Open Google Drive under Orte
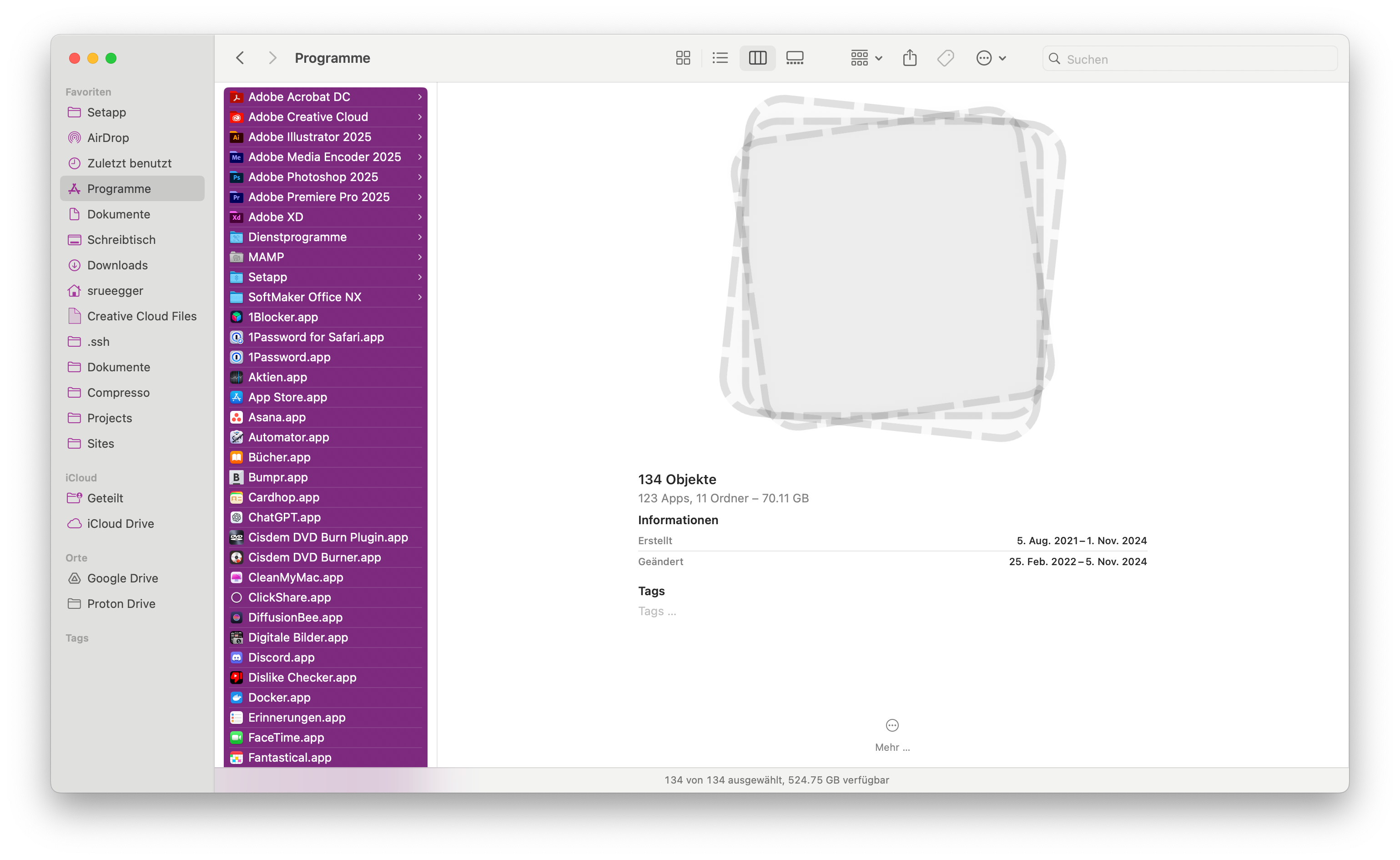Screen dimensions: 1400x860 pos(132,578)
